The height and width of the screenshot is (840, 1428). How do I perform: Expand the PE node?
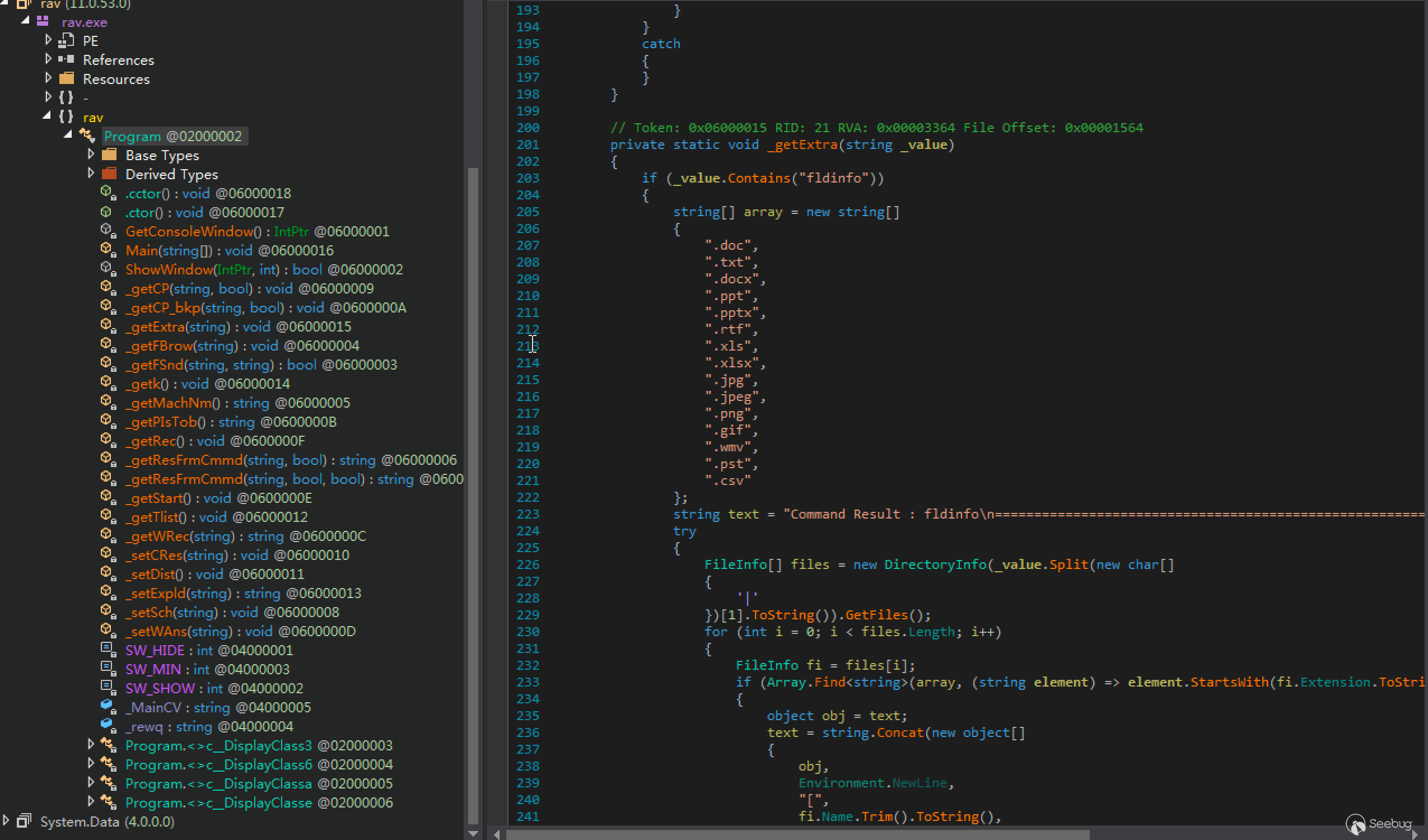tap(48, 40)
